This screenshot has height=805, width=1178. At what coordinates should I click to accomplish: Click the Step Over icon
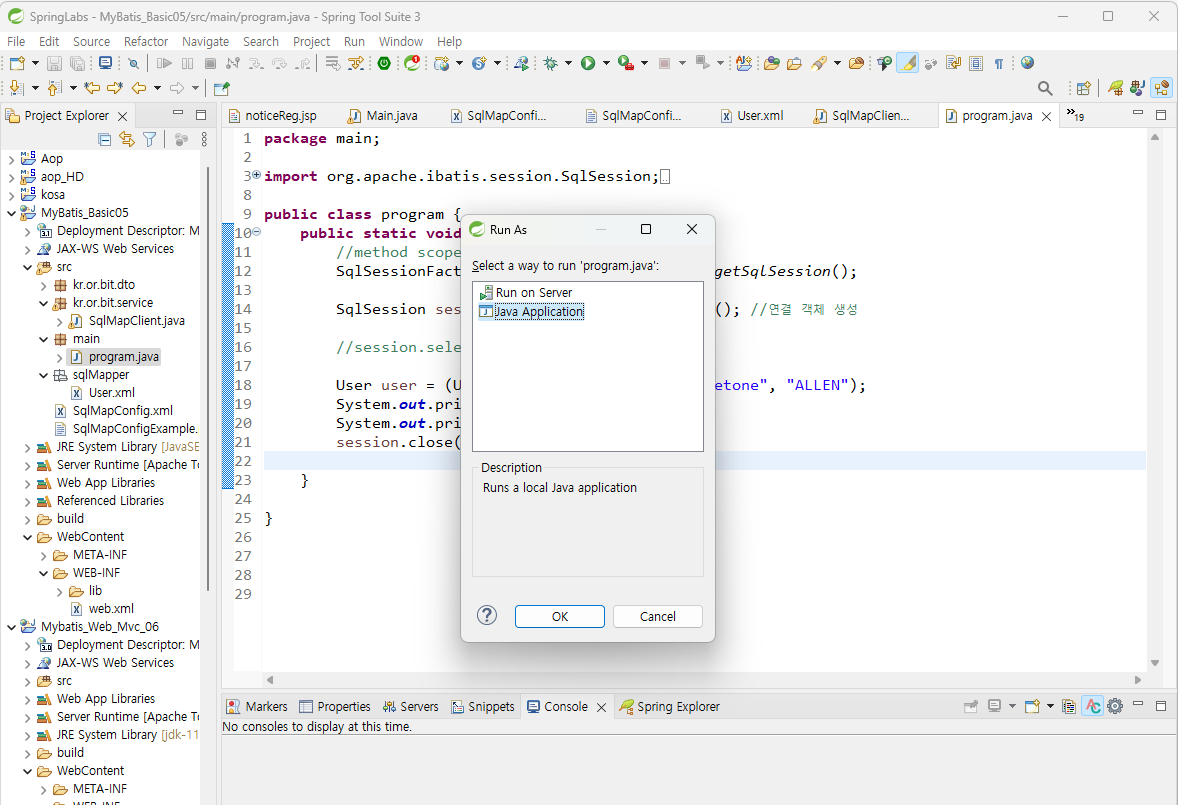pyautogui.click(x=279, y=63)
